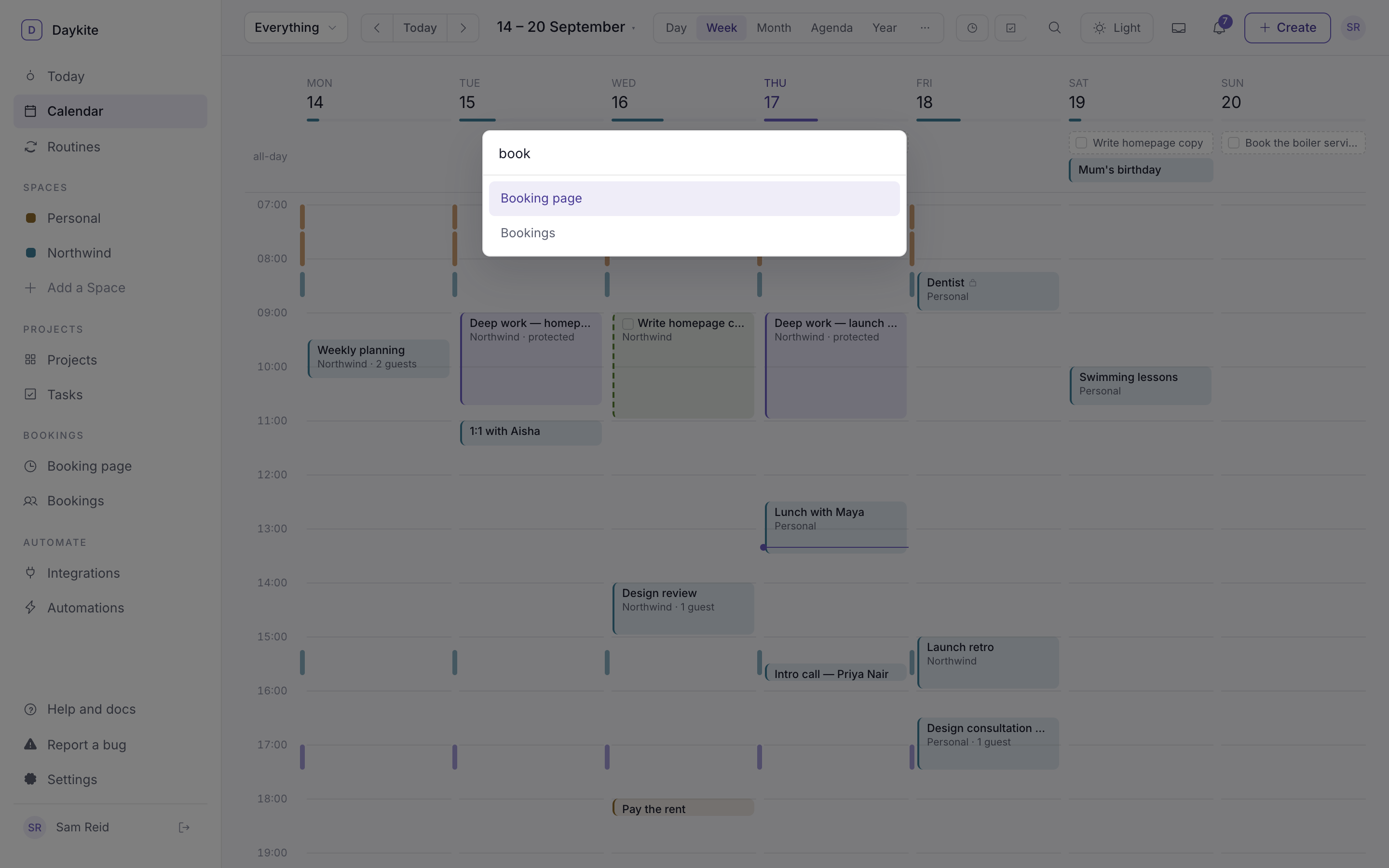1389x868 pixels.
Task: Open the Projects grid page
Action: click(110, 360)
